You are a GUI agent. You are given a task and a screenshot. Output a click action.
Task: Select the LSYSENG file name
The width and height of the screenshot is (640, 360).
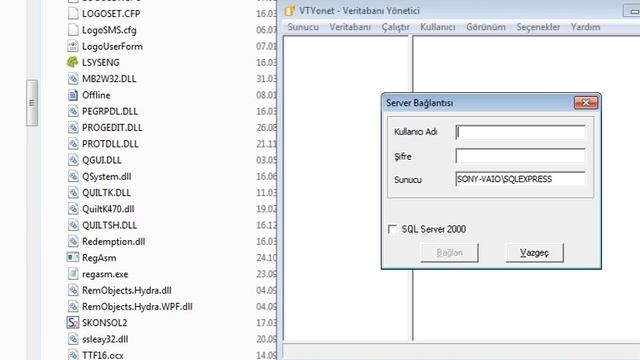pos(101,62)
